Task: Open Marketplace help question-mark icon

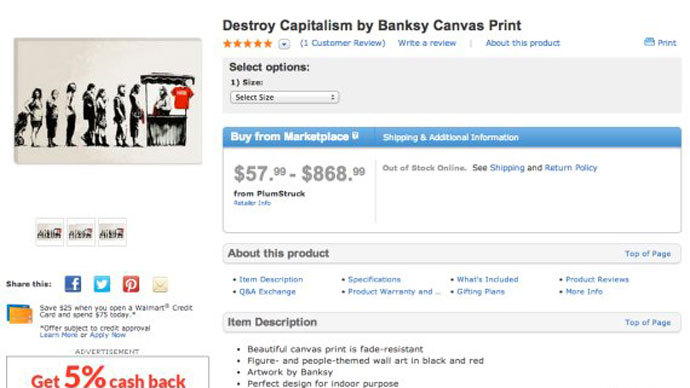Action: (355, 136)
